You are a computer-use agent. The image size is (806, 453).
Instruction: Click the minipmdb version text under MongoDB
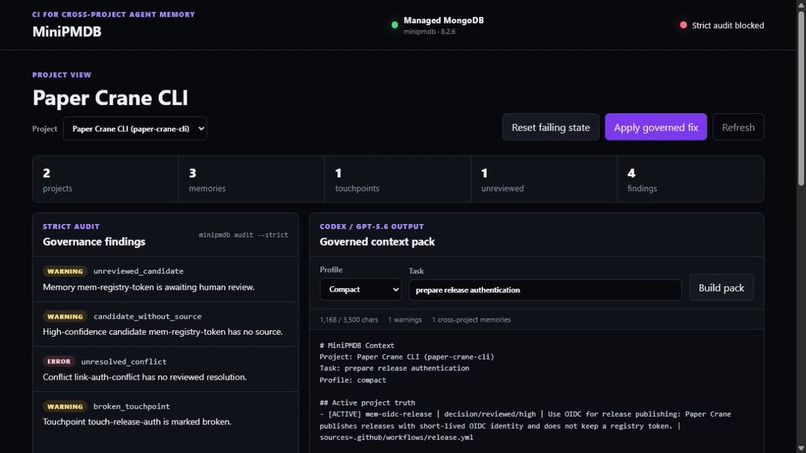point(429,31)
